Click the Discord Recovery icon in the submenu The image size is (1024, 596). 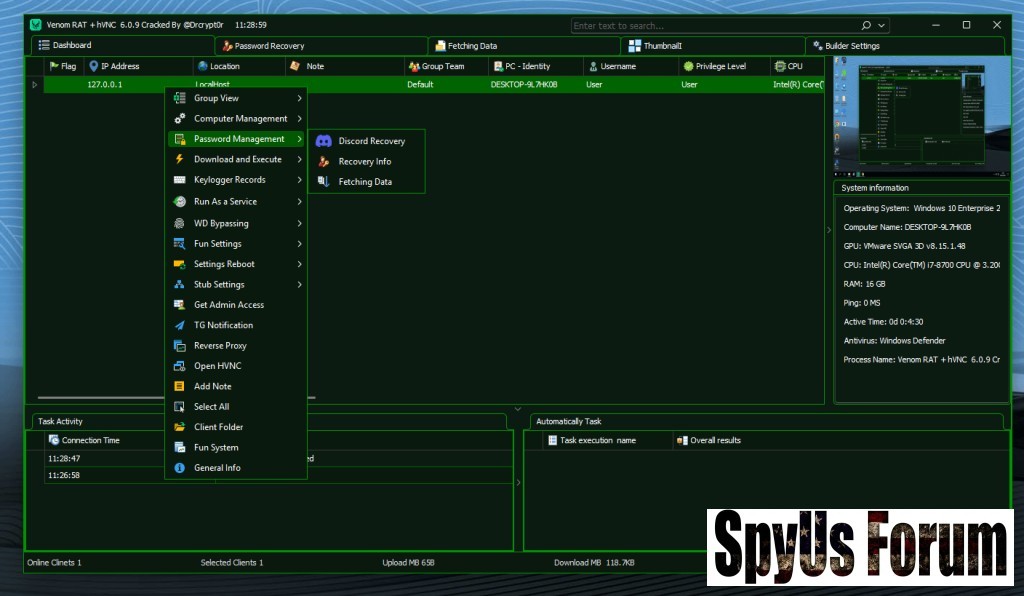click(323, 141)
